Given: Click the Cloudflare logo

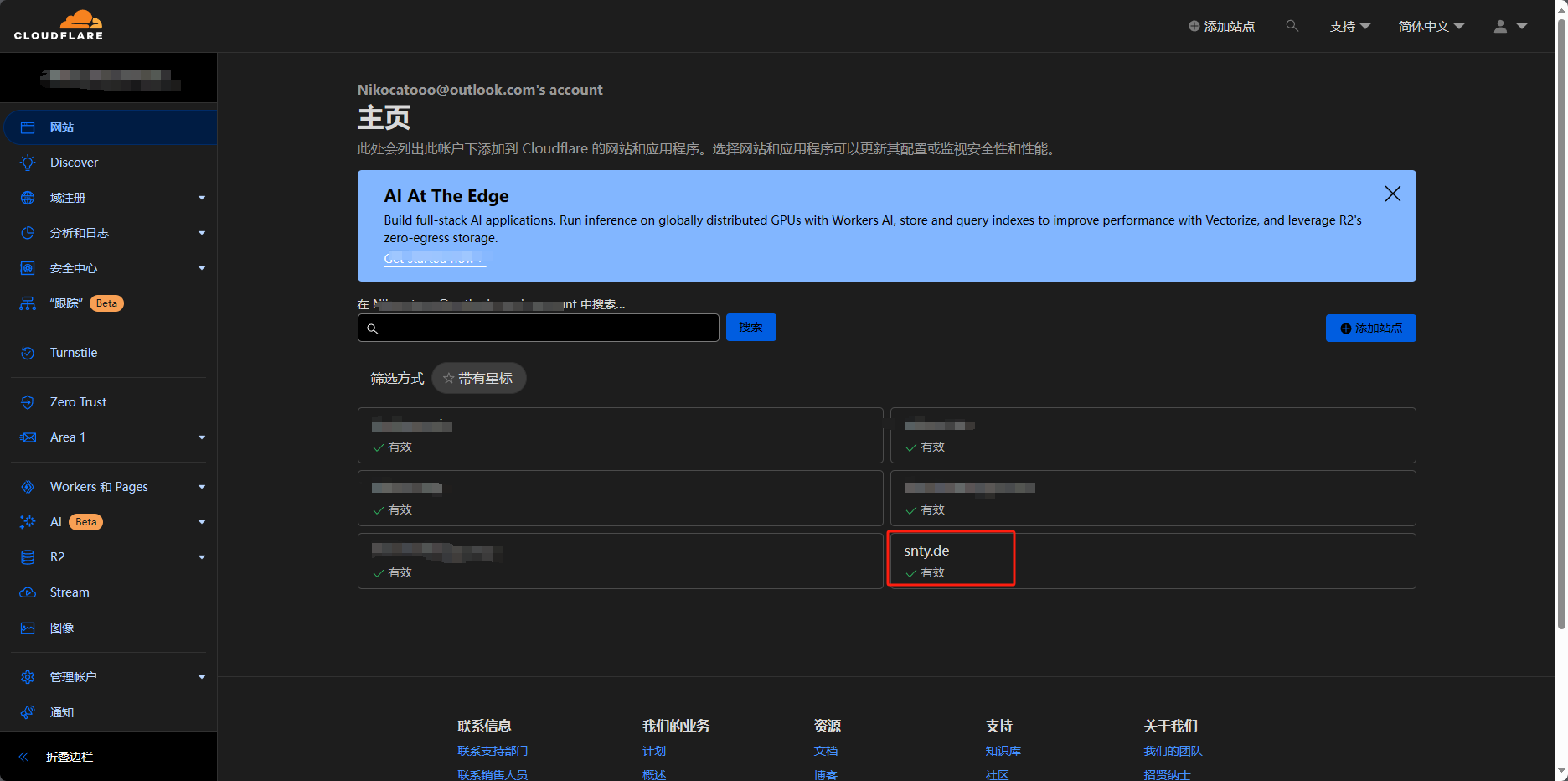Looking at the screenshot, I should pos(59,25).
